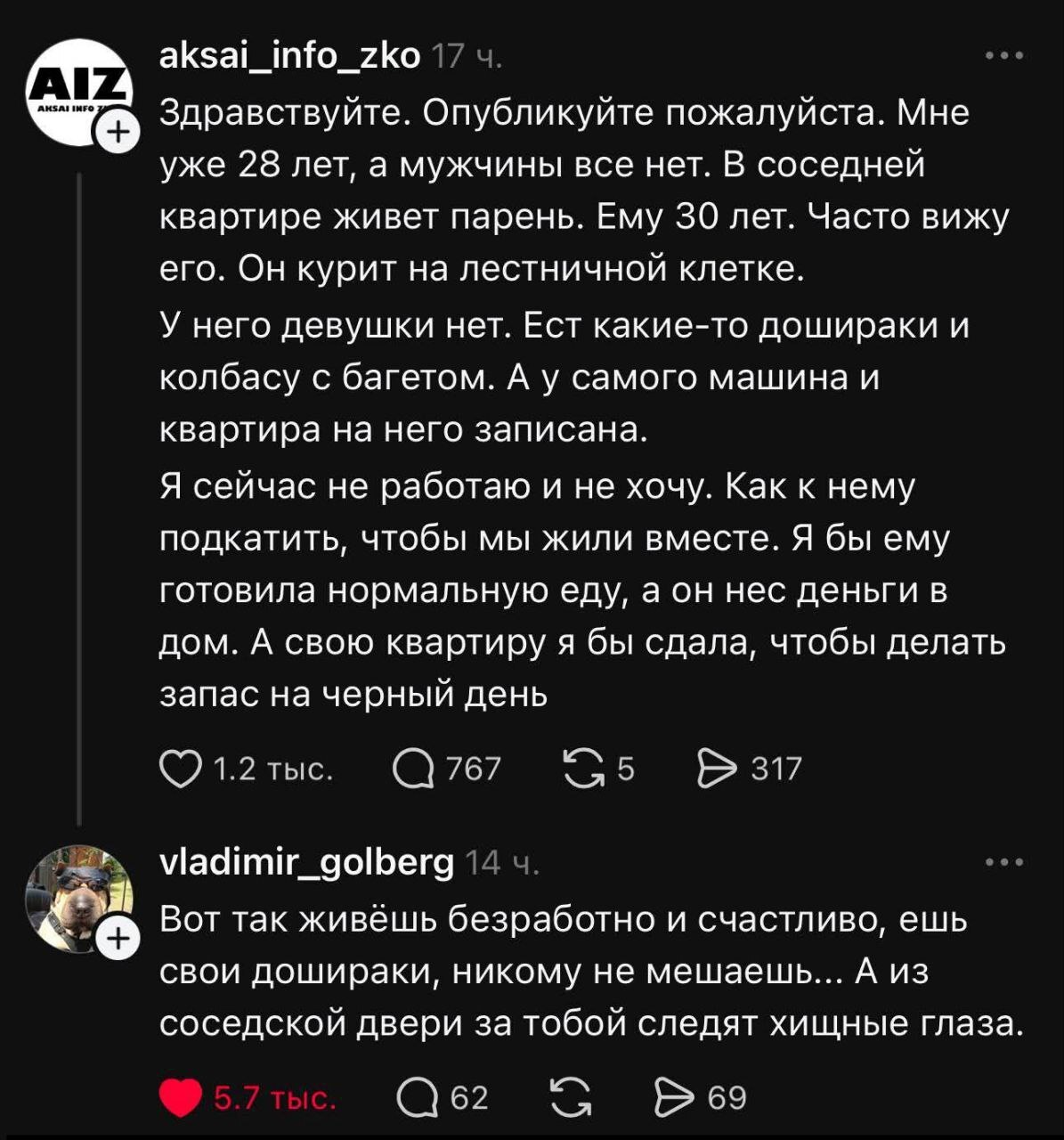
Task: Follow vladimir_golberg via the plus badge
Action: pyautogui.click(x=117, y=936)
